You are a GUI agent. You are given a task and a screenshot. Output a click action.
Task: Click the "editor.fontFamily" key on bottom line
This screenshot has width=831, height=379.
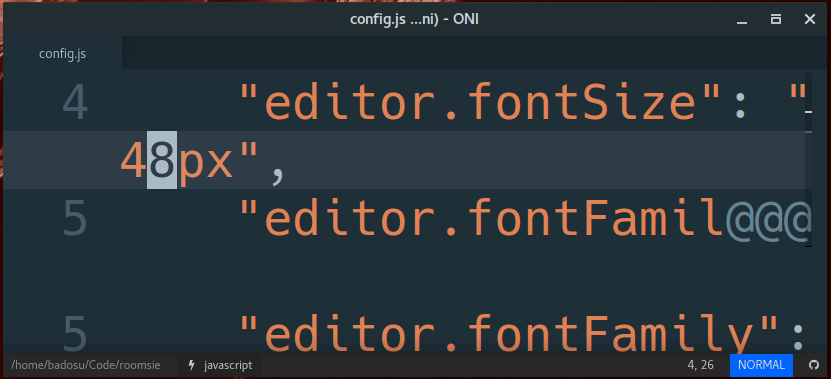click(508, 334)
